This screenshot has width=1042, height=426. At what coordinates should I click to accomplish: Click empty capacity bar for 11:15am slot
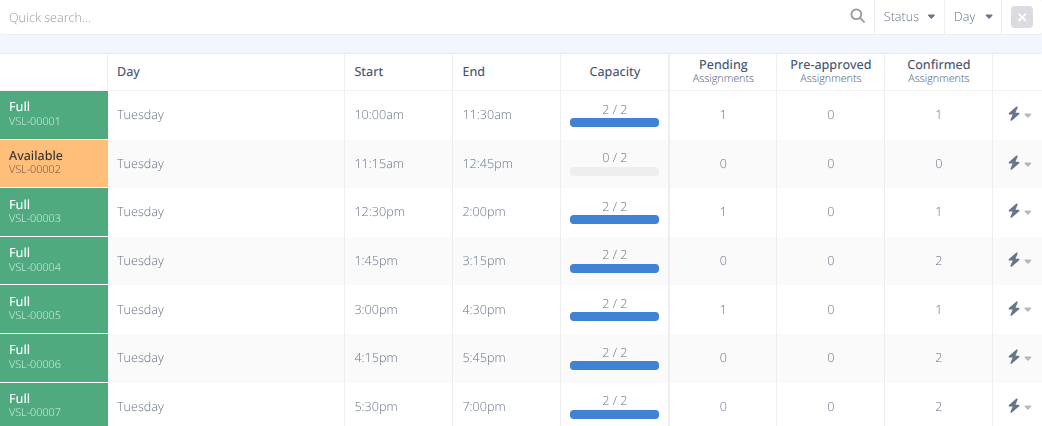coord(614,171)
